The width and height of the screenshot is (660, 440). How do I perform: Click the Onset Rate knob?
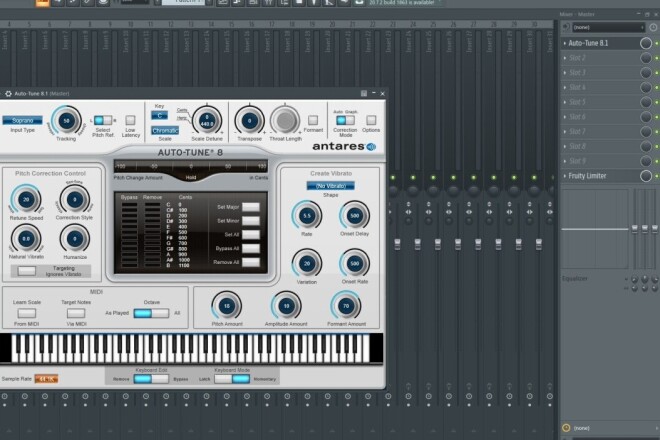click(354, 264)
